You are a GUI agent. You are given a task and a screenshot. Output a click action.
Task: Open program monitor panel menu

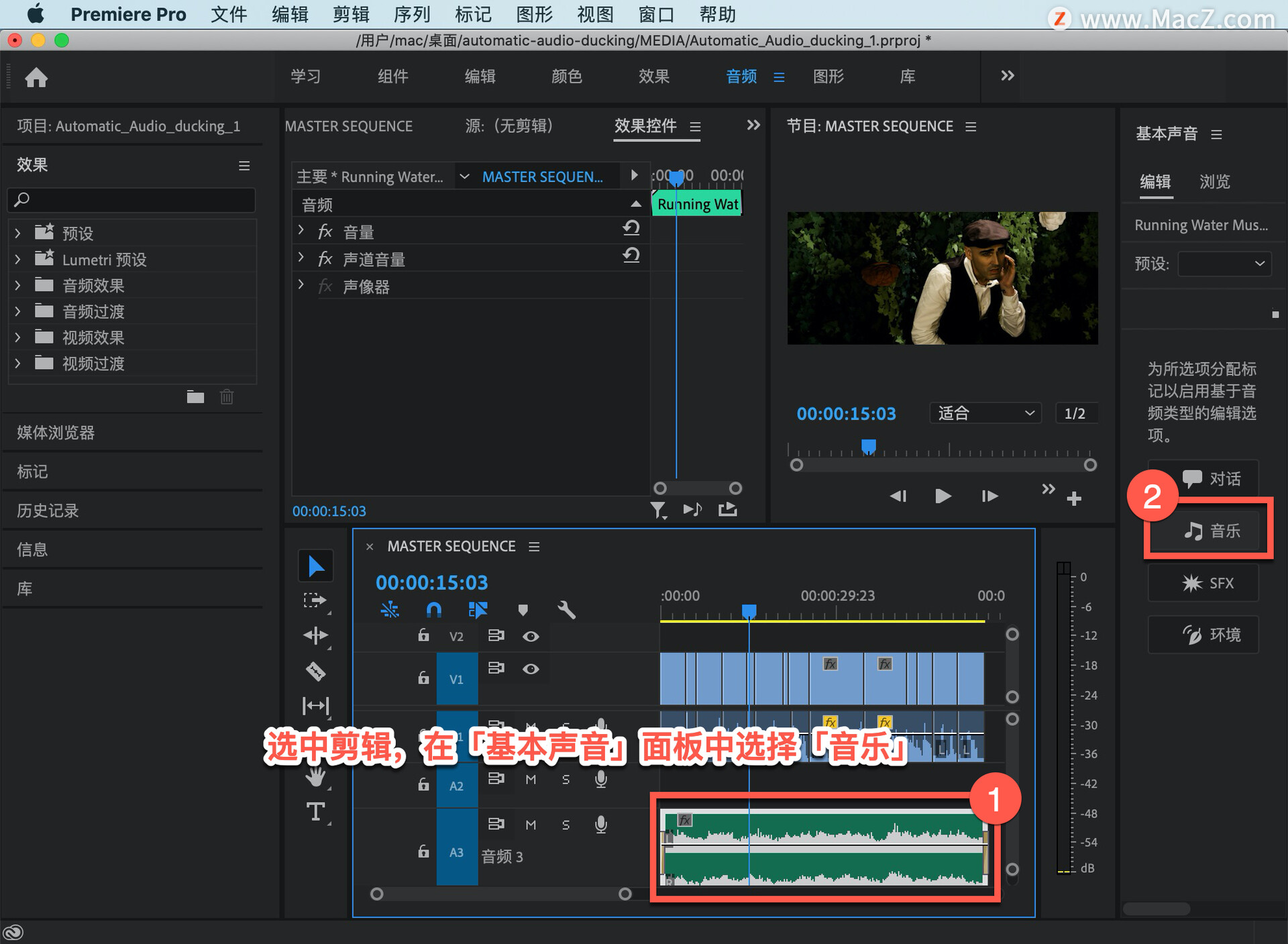[971, 127]
